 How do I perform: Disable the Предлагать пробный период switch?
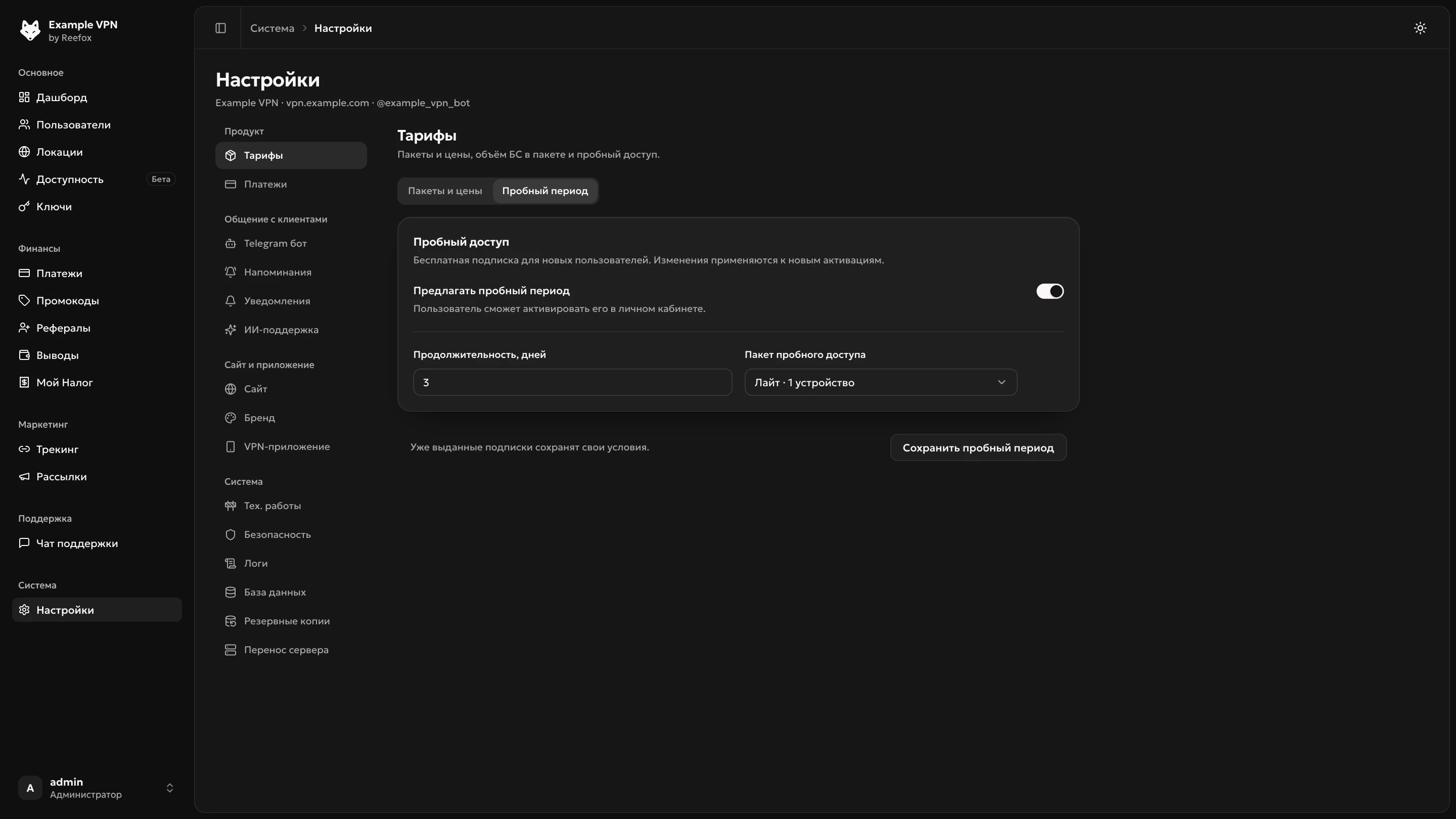pyautogui.click(x=1050, y=291)
